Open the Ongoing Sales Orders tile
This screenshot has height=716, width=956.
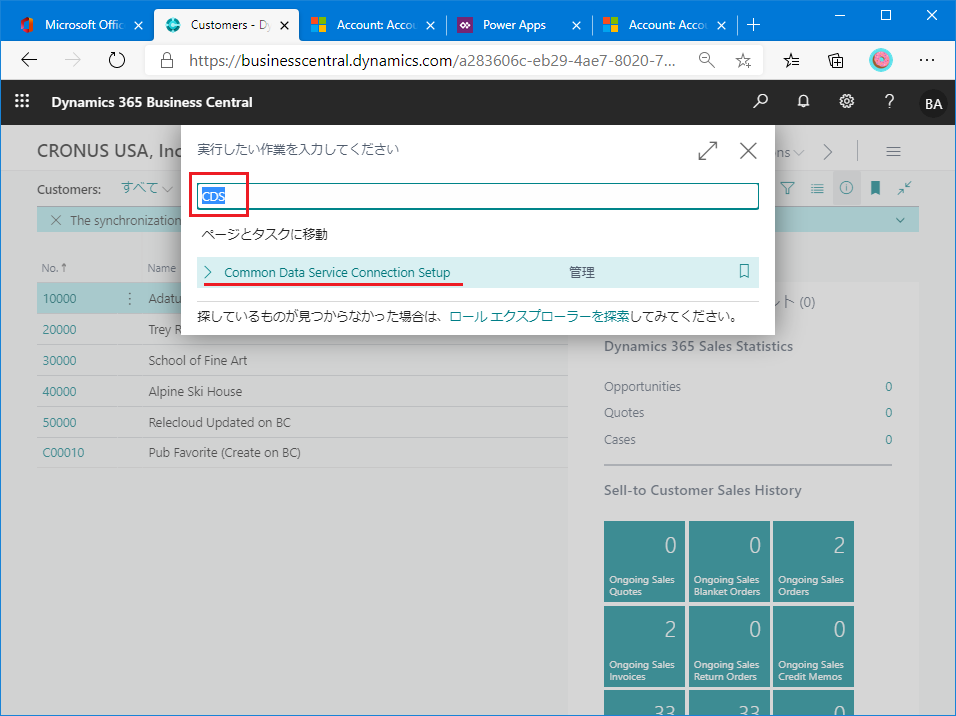(813, 561)
